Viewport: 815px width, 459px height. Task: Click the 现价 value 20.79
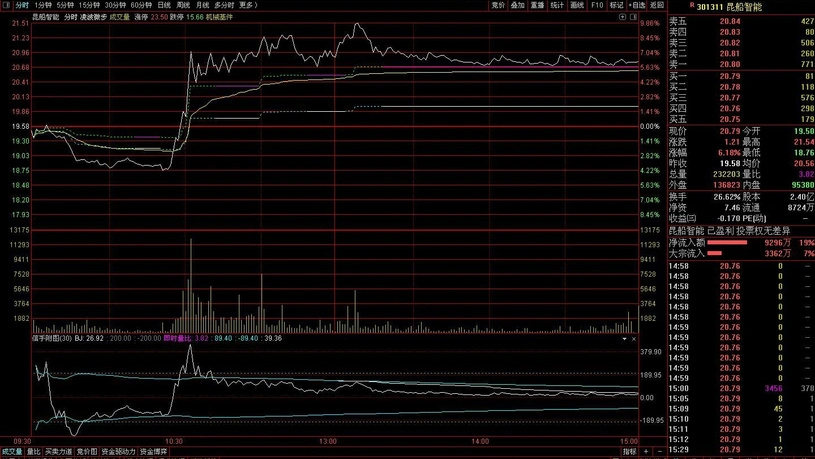pyautogui.click(x=730, y=131)
